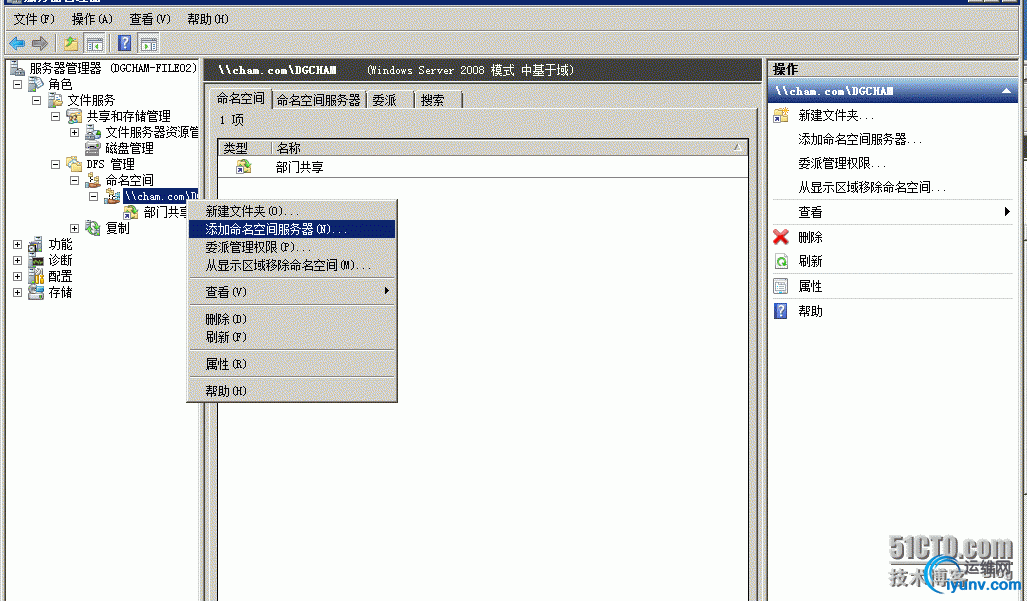1027x601 pixels.
Task: Toggle the console tree pane icon
Action: 95,44
